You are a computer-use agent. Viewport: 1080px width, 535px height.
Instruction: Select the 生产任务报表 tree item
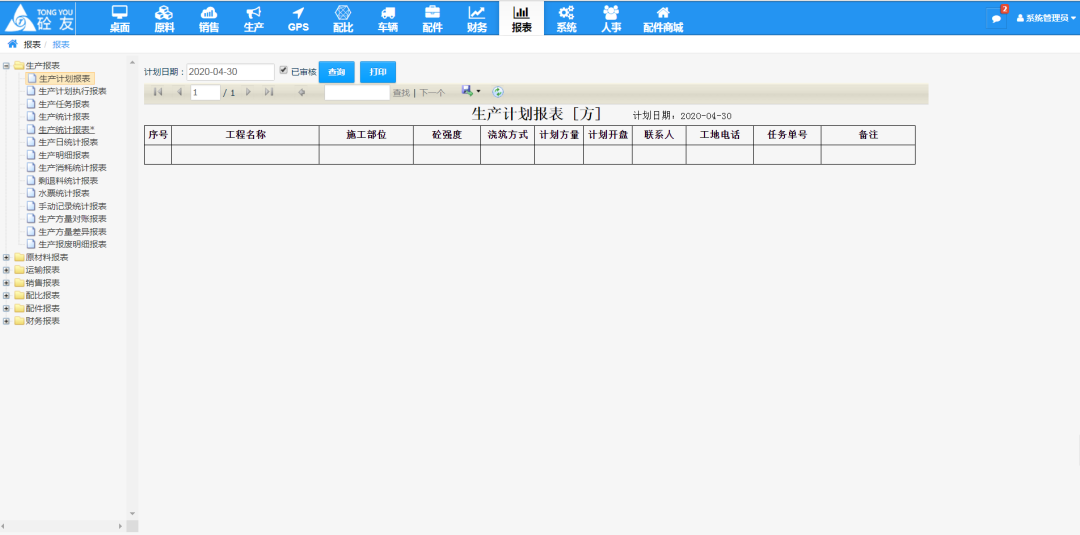point(64,104)
